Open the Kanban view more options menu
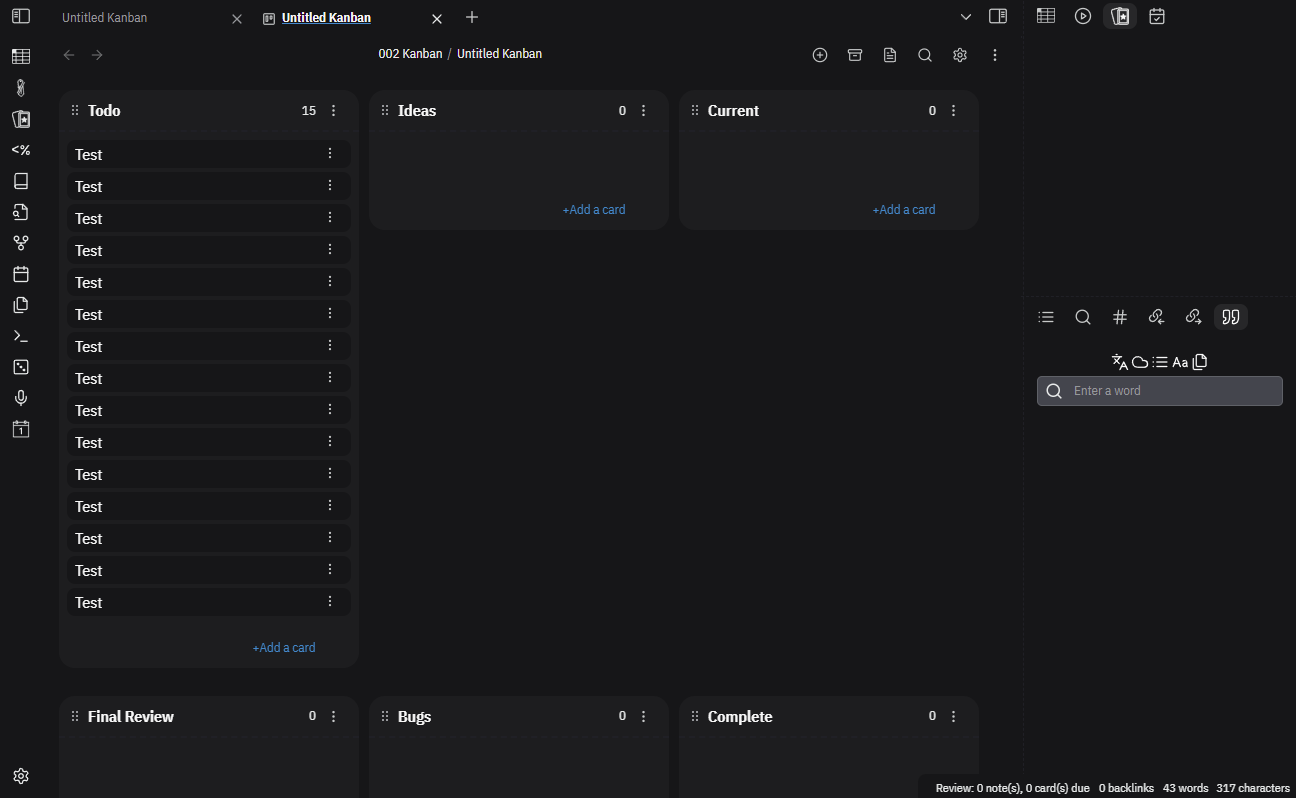 coord(995,55)
